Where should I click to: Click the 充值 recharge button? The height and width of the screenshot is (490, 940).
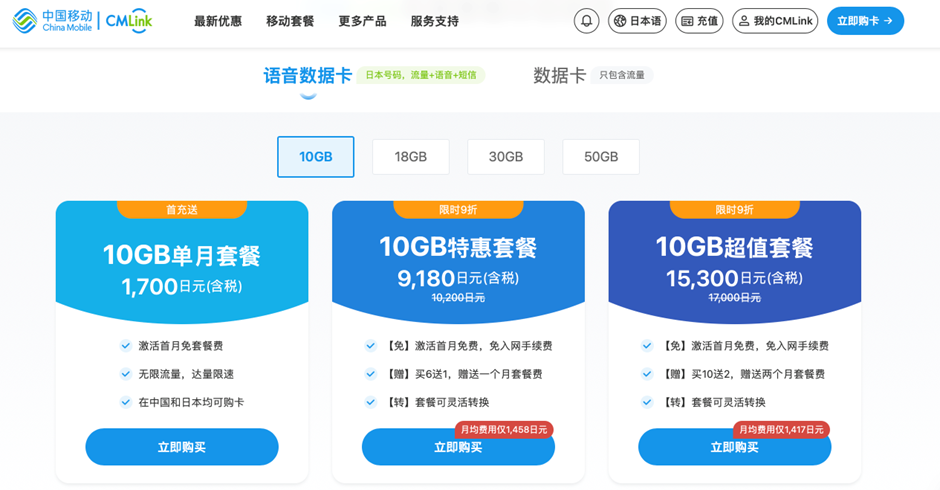[x=699, y=21]
